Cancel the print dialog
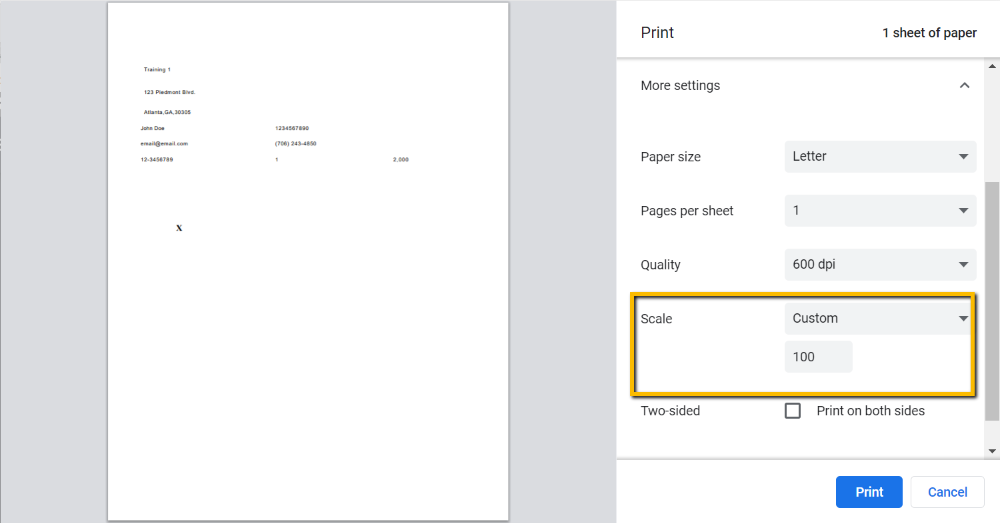1000x523 pixels. coord(947,492)
